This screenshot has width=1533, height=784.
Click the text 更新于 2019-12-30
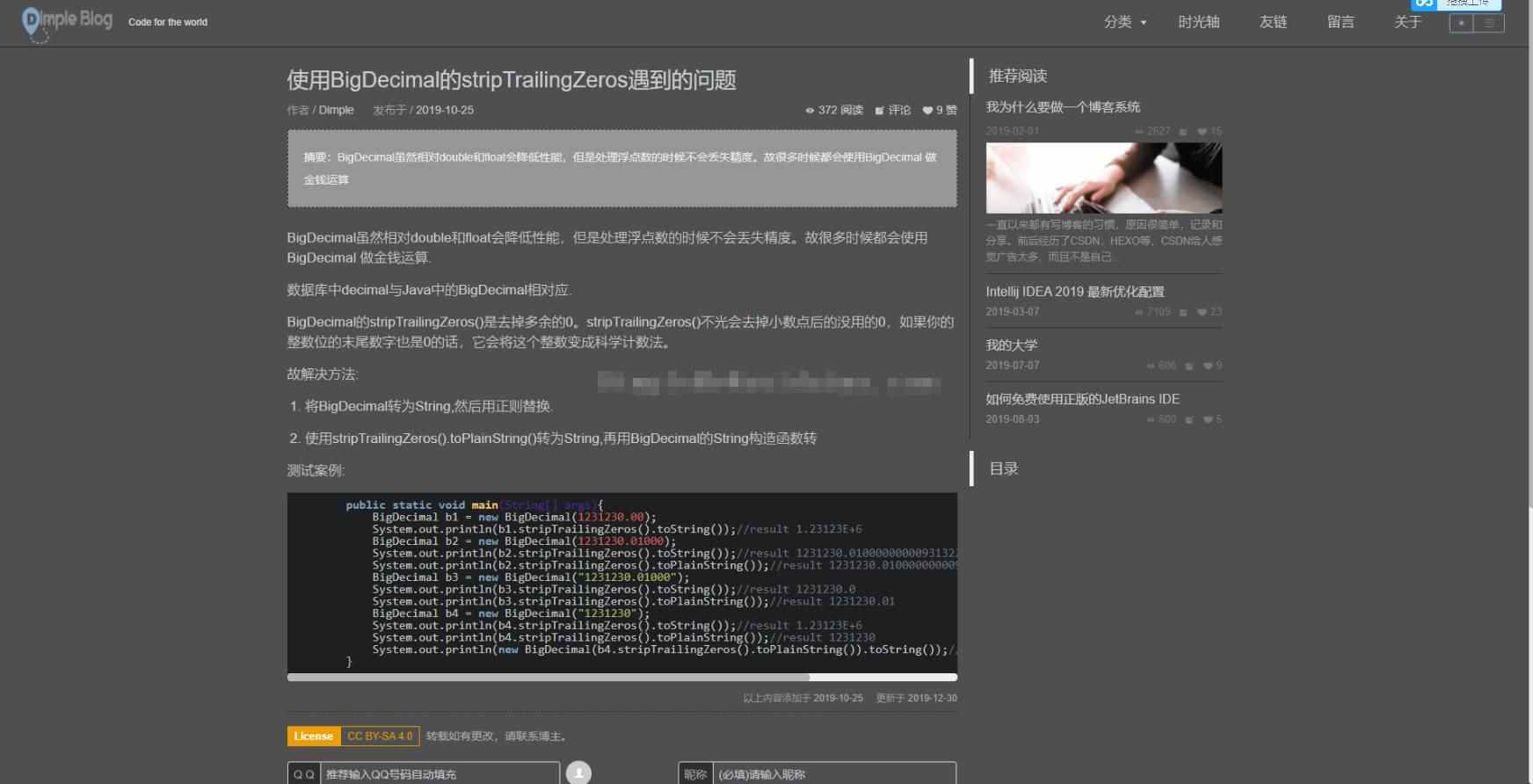point(916,698)
